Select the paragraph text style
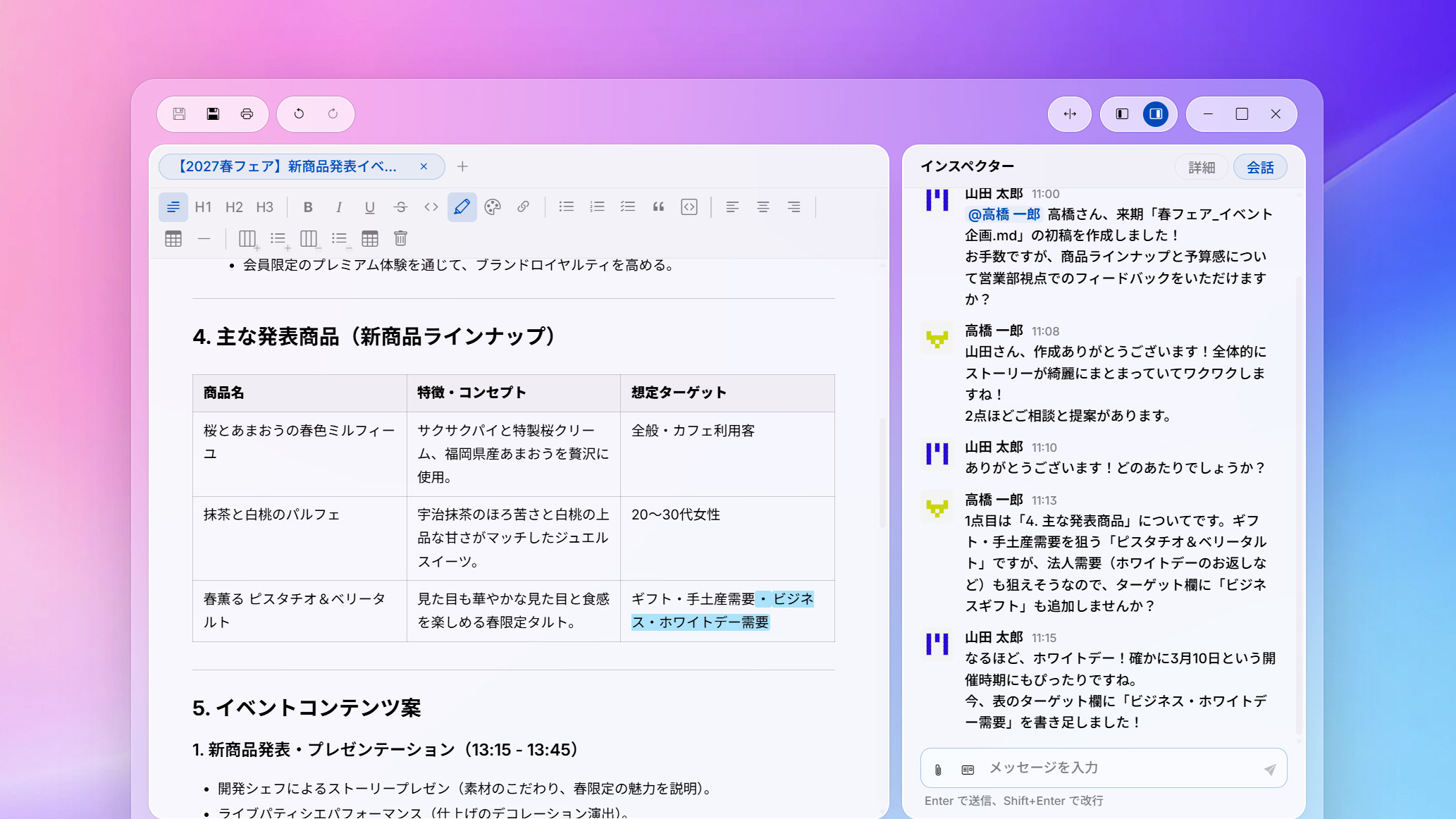 pos(173,207)
